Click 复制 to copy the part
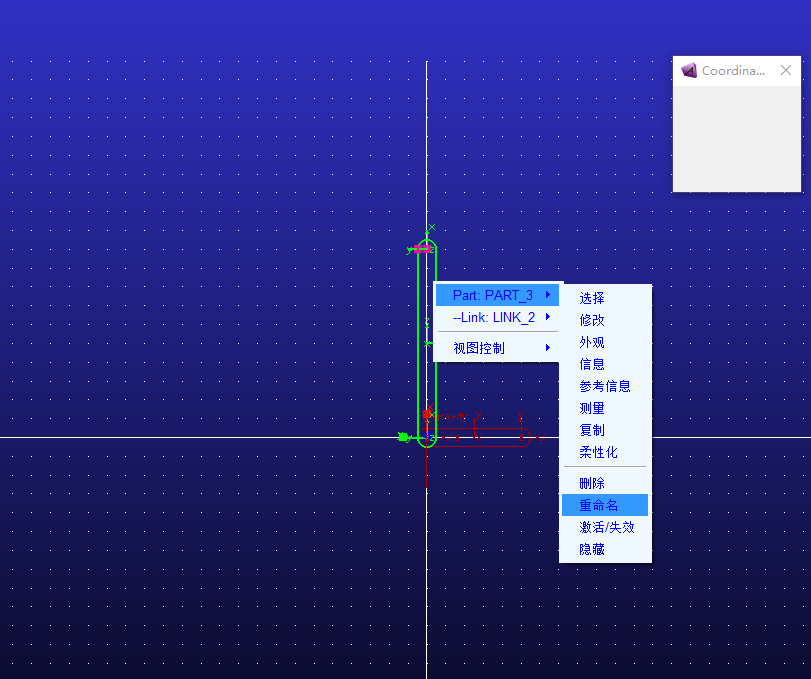This screenshot has width=811, height=679. [592, 430]
